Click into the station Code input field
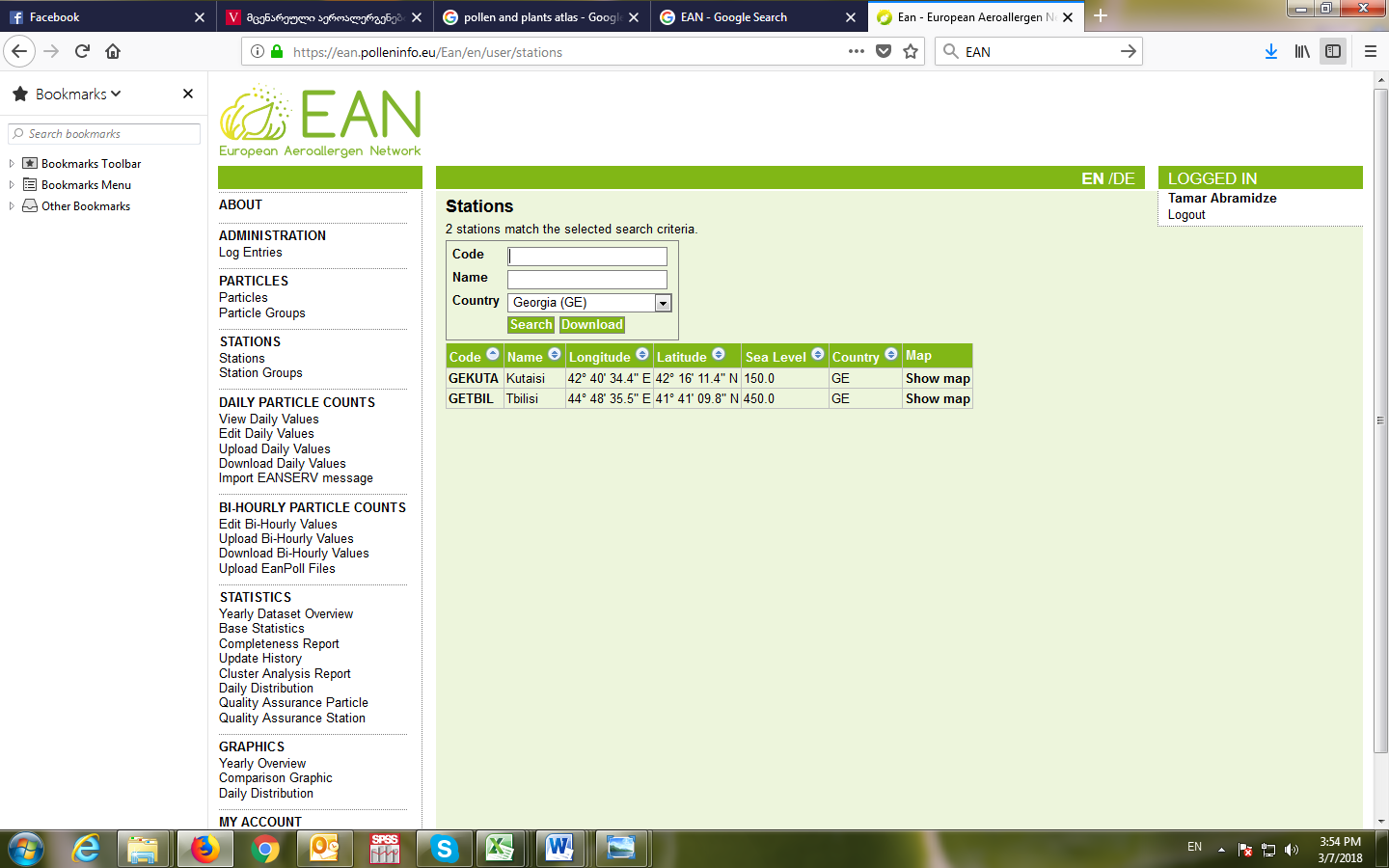The image size is (1389, 868). [587, 257]
